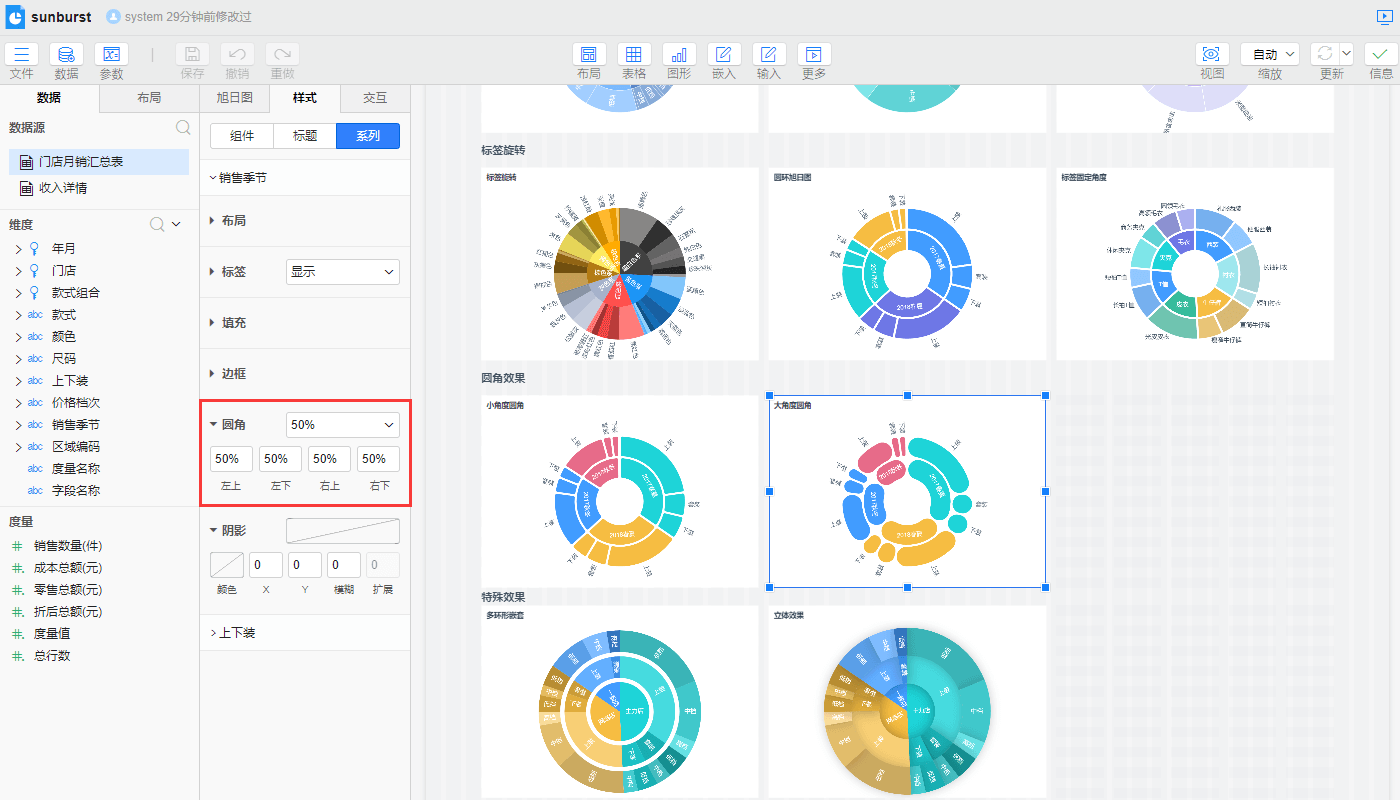Switch to the 样式 tab
1400x800 pixels.
(305, 98)
